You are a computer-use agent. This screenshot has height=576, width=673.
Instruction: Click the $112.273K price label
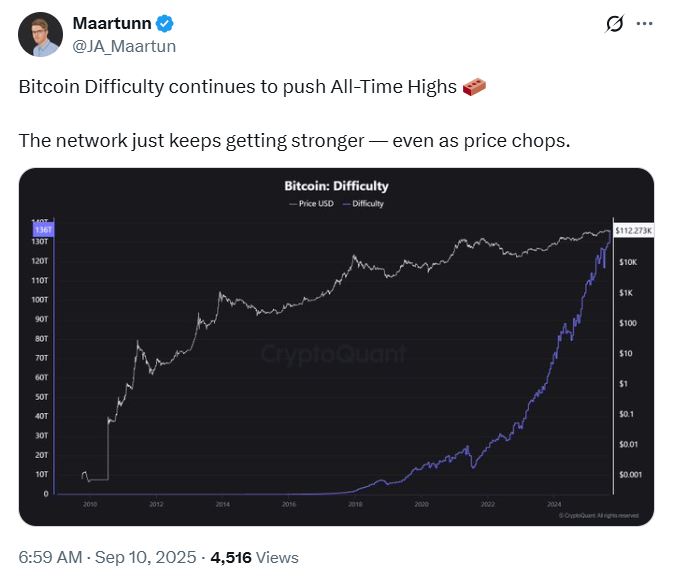coord(633,230)
